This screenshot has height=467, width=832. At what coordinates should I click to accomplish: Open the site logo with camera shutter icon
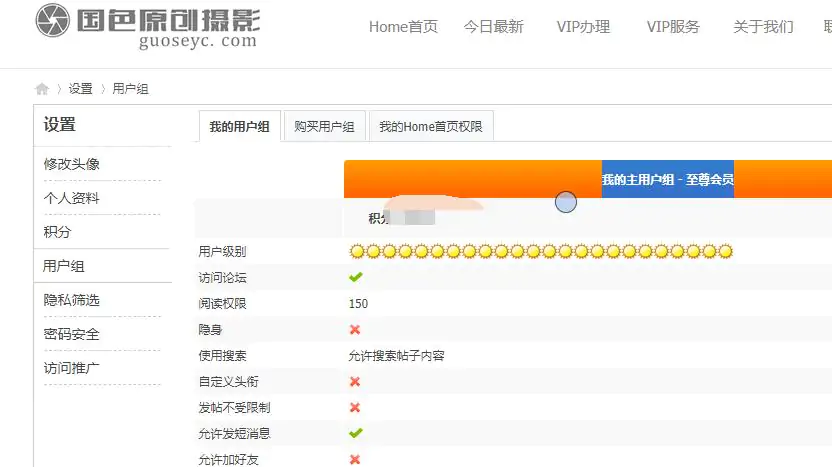[148, 26]
